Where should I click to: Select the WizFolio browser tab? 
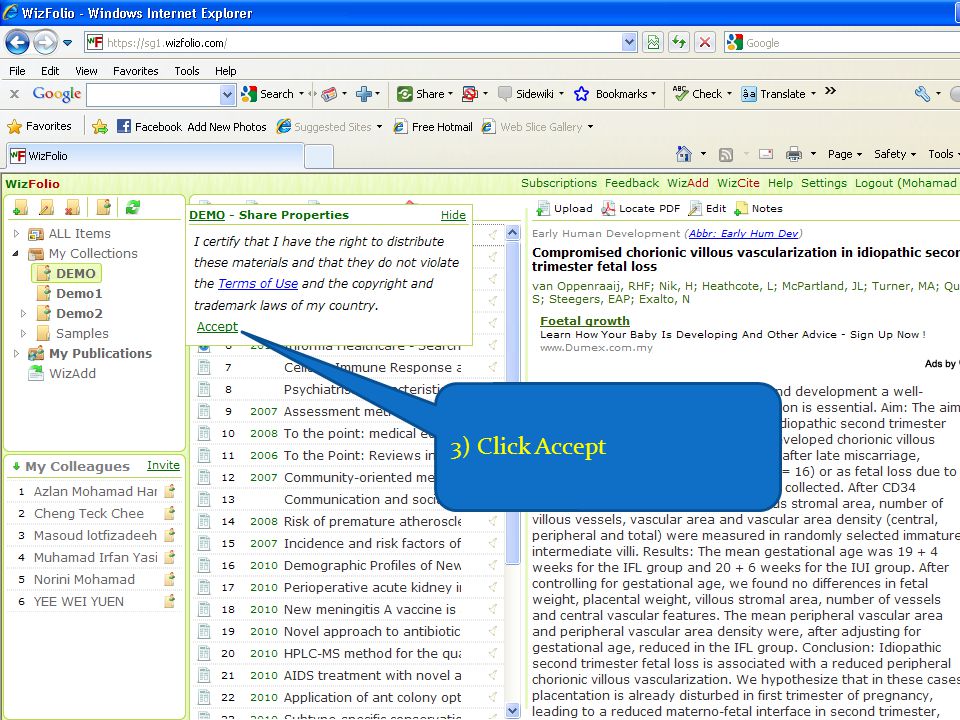pos(156,156)
